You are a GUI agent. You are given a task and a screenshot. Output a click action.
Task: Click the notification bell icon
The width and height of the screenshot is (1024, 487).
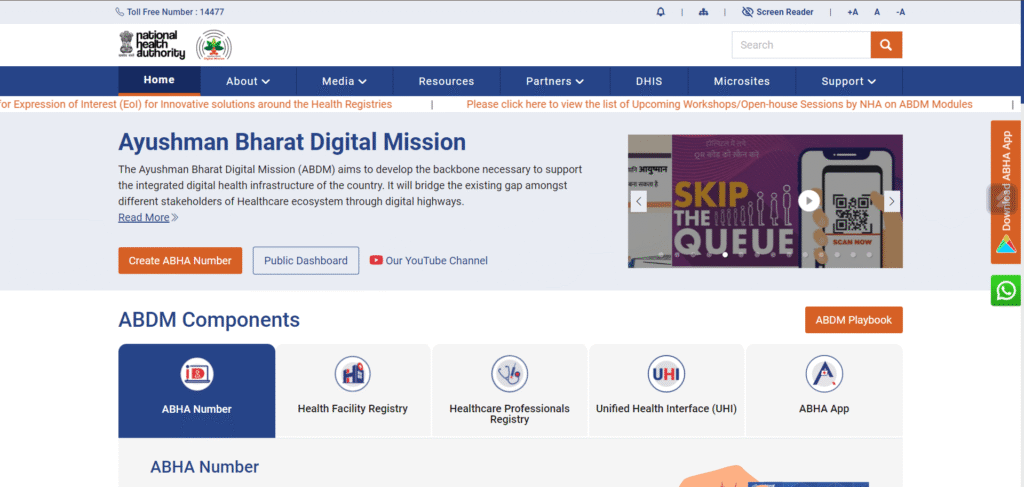[660, 12]
